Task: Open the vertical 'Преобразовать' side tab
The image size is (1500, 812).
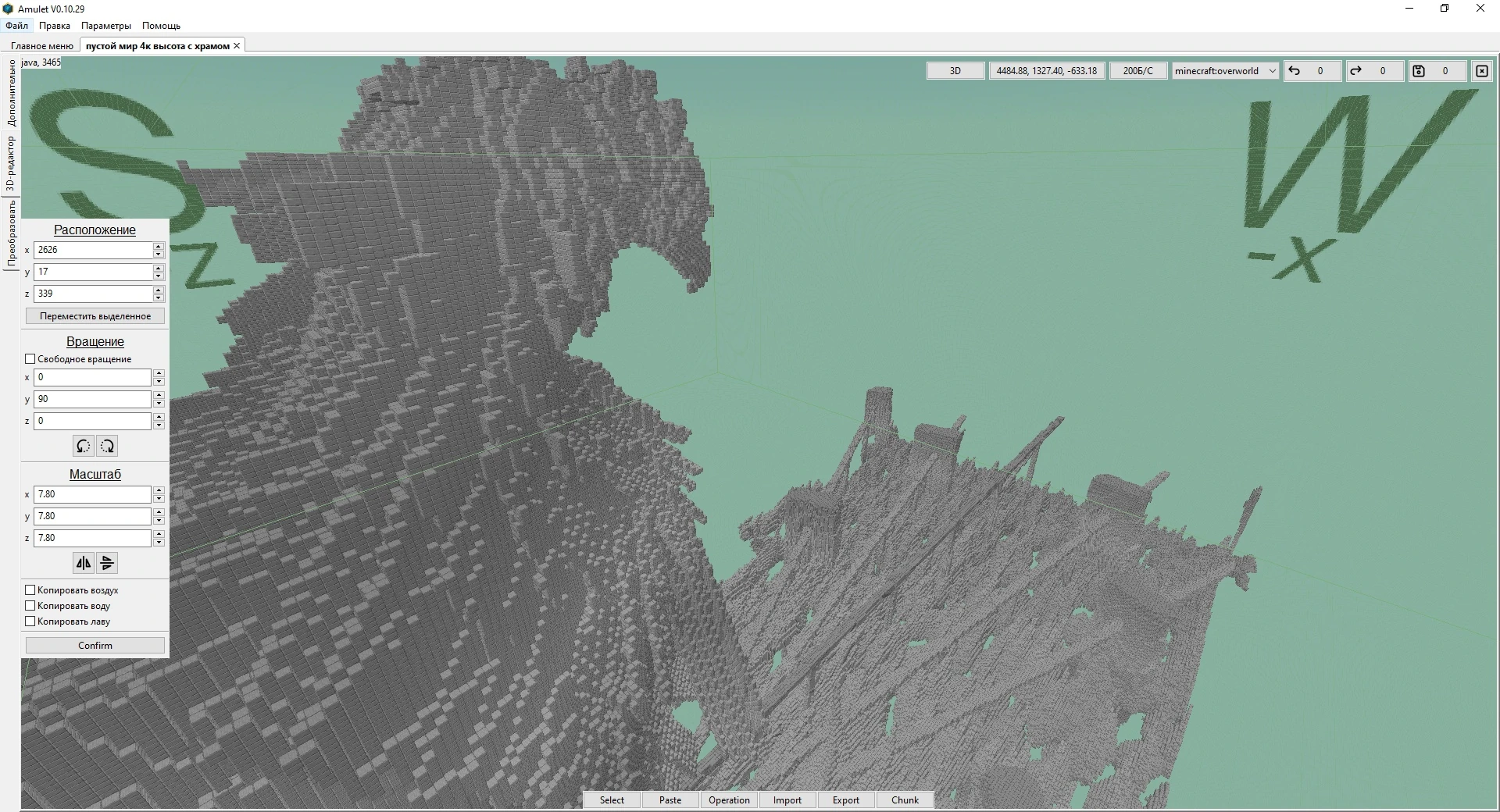Action: [12, 233]
